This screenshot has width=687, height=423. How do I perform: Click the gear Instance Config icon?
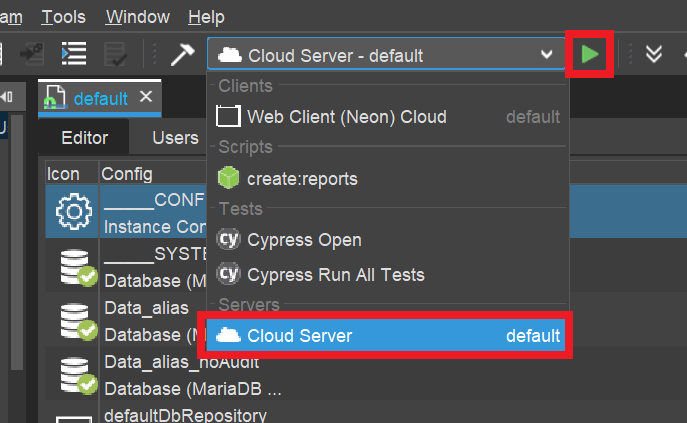click(x=73, y=211)
